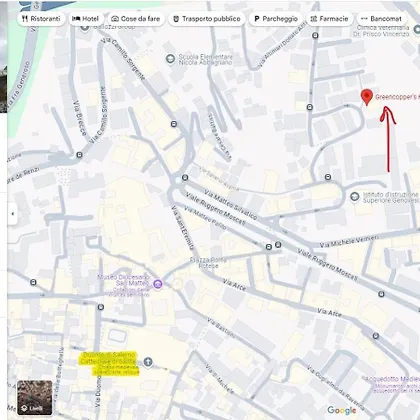
Task: Select the Hotel category chip
Action: (86, 19)
